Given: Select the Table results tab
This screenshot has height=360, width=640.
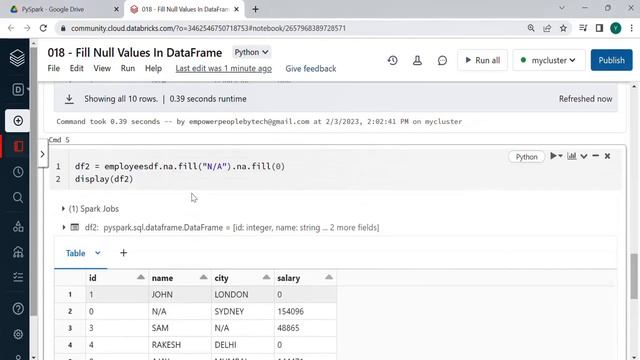Looking at the screenshot, I should pyautogui.click(x=76, y=253).
